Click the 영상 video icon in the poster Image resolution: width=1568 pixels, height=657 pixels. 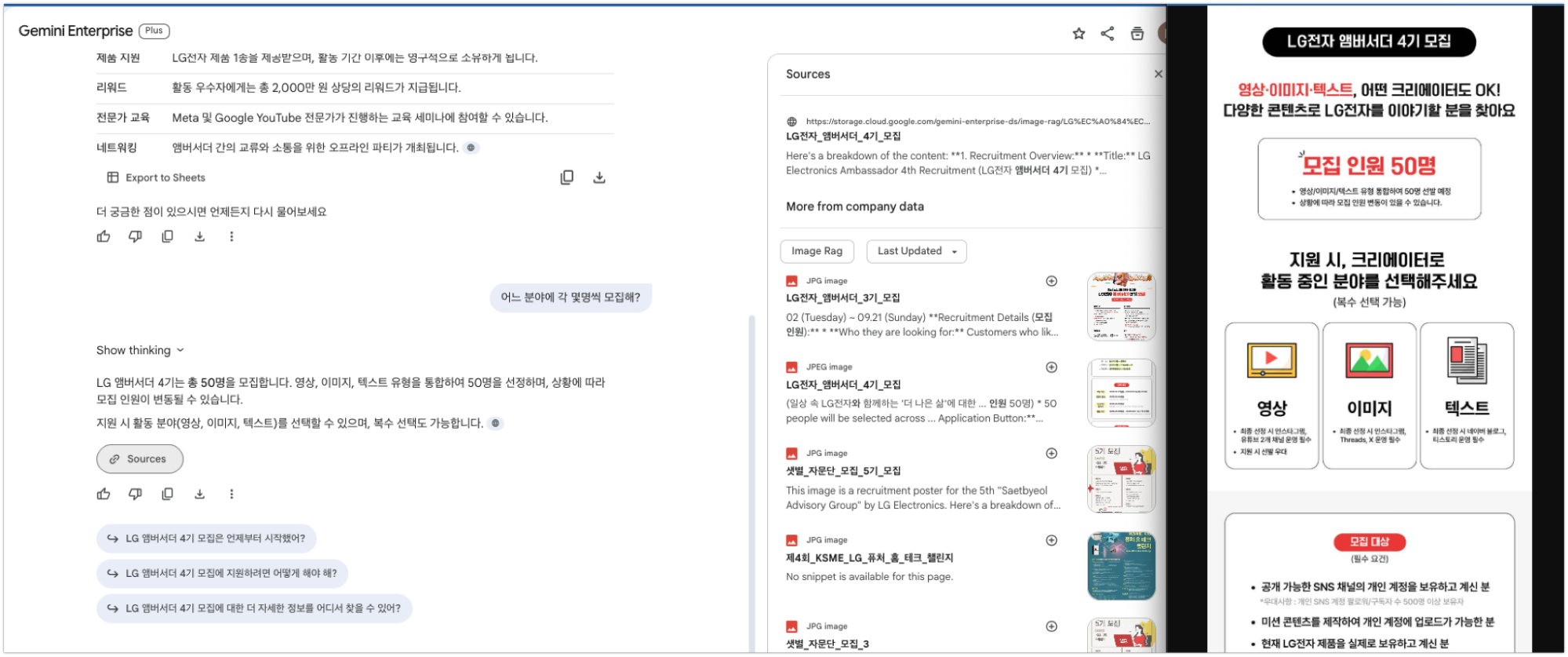click(x=1271, y=360)
